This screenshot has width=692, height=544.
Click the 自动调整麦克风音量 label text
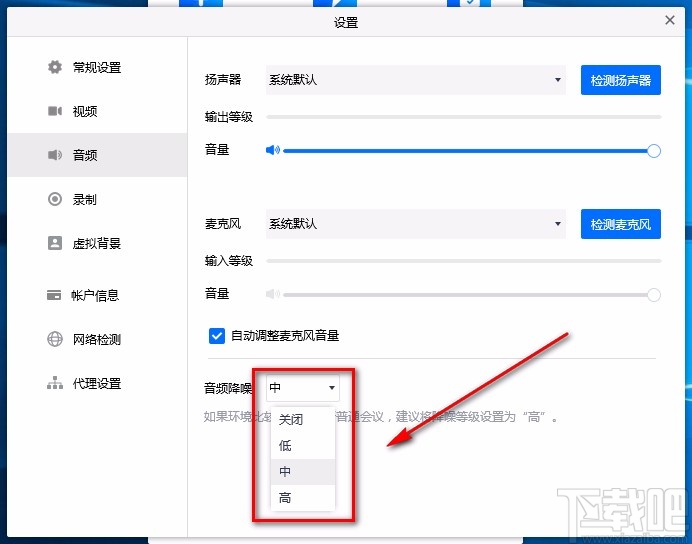[x=285, y=336]
